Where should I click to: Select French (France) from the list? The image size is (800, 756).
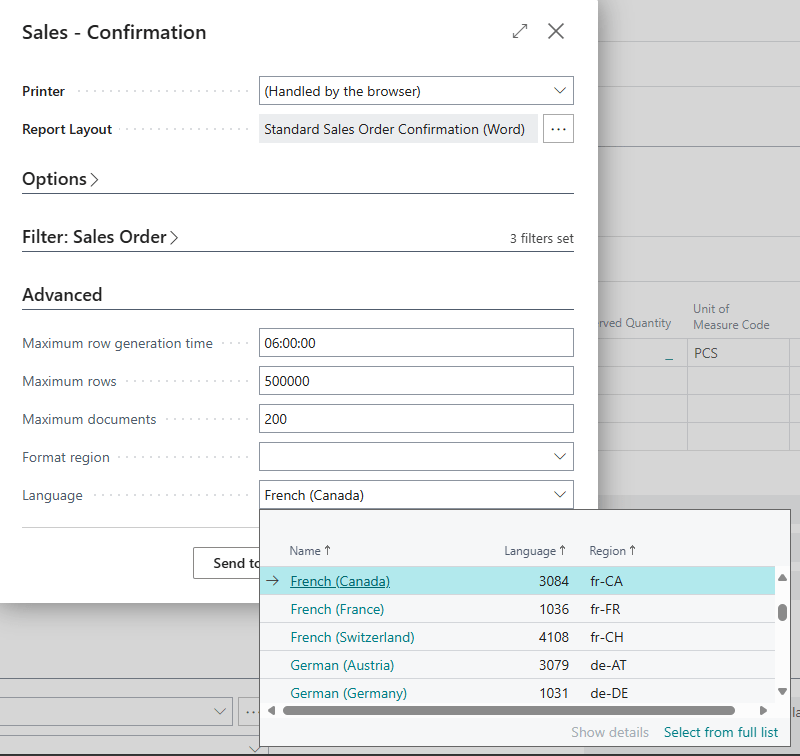337,609
